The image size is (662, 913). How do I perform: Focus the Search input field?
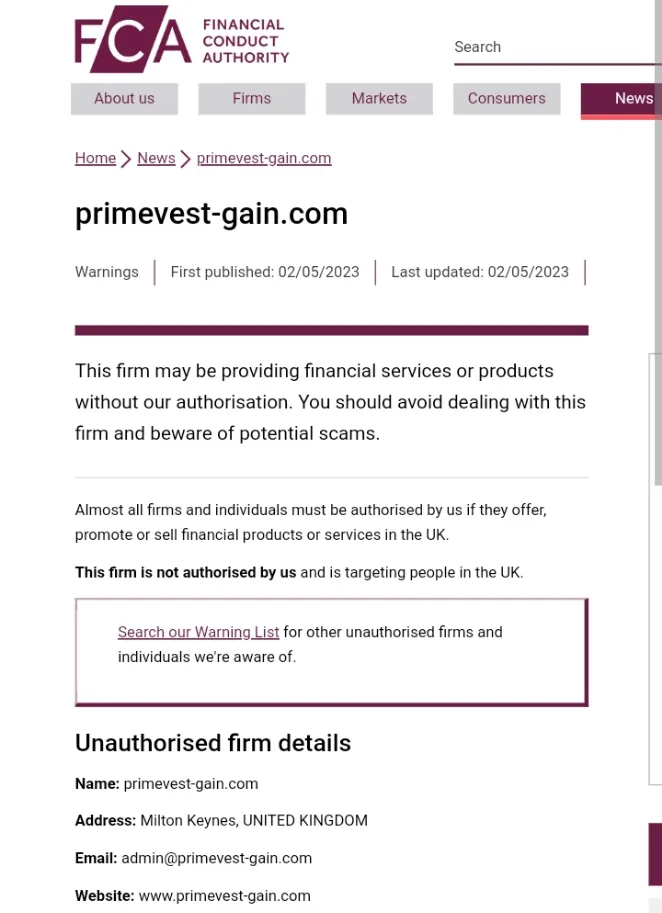coord(556,47)
